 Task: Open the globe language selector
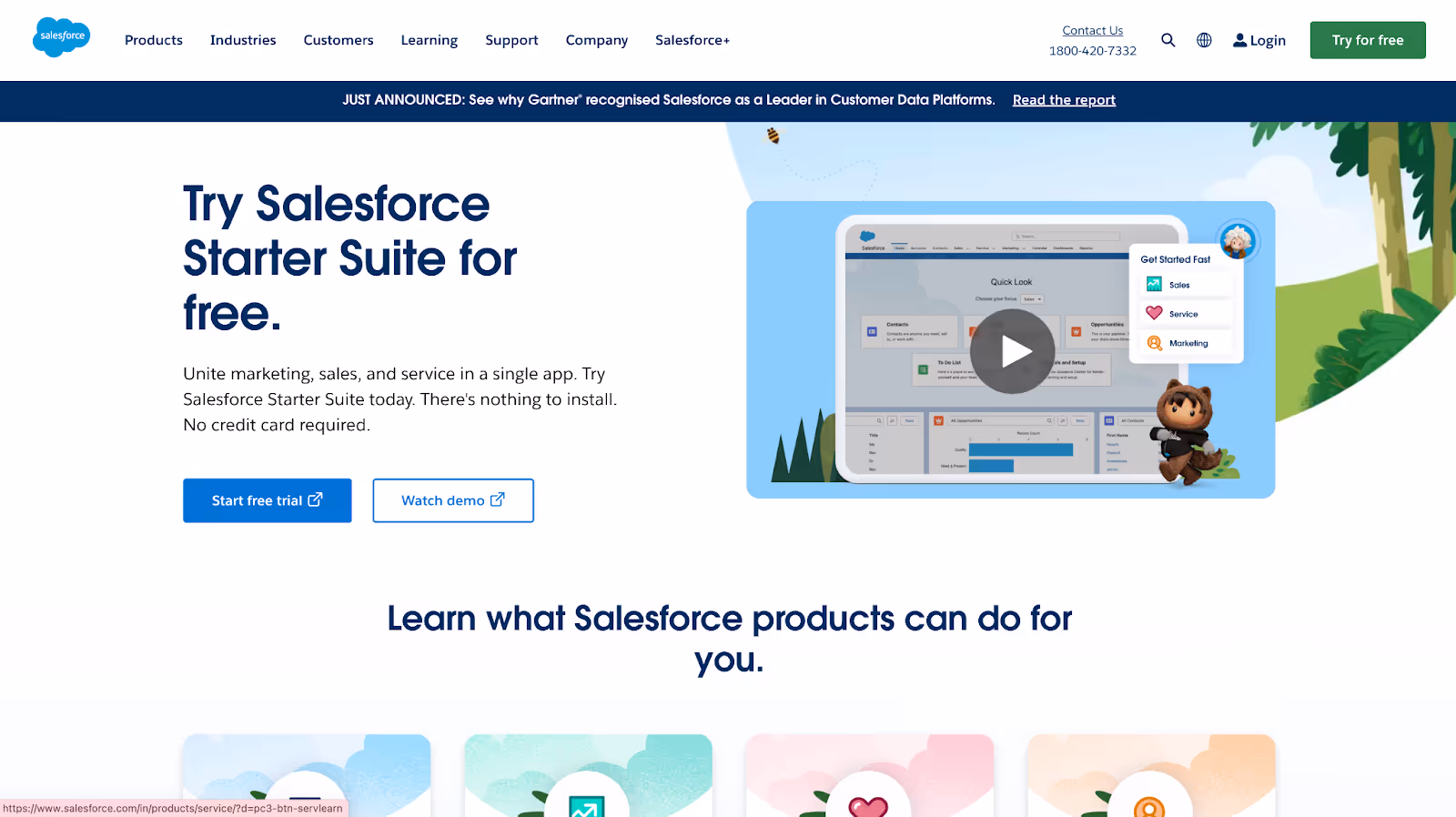click(x=1204, y=40)
